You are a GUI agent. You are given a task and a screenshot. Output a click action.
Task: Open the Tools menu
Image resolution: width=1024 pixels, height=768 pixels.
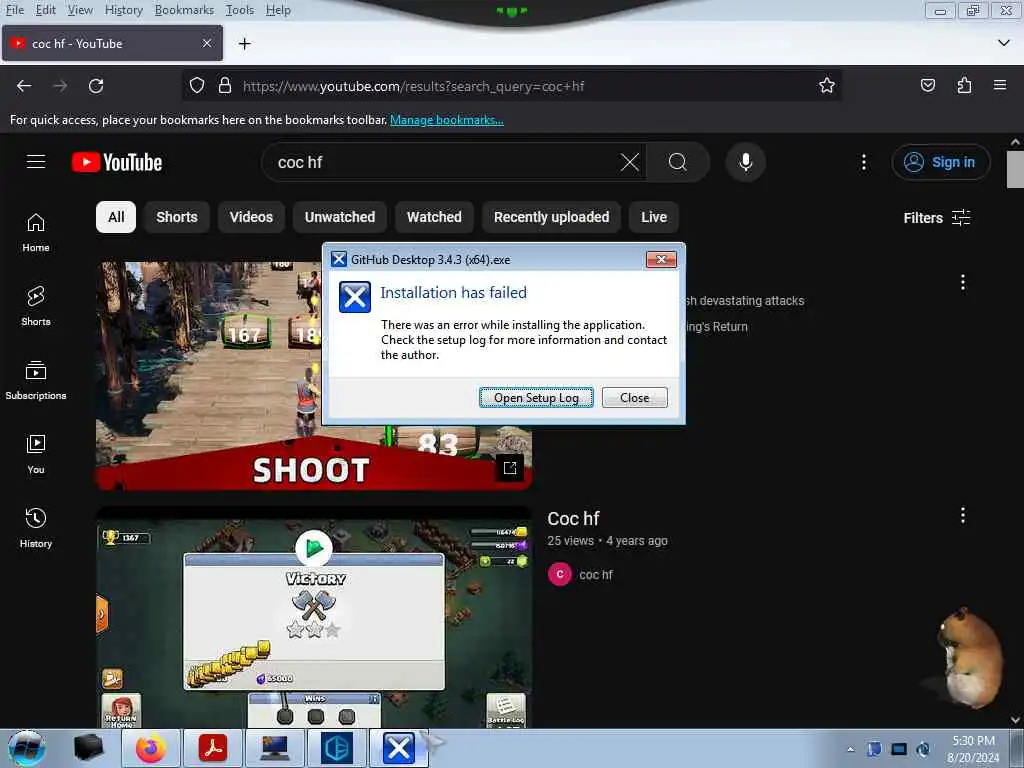[240, 10]
